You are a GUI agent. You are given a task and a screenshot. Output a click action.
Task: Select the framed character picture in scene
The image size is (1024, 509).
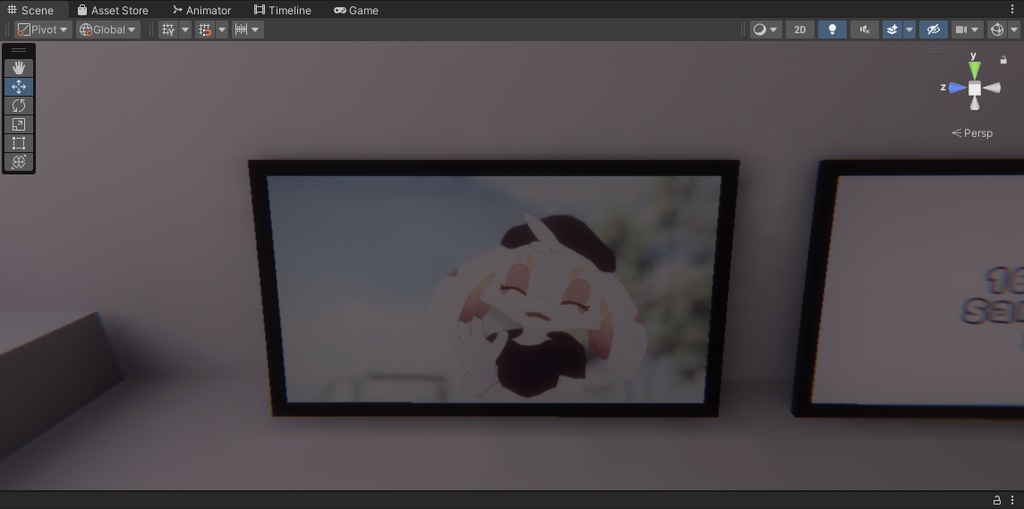[494, 287]
